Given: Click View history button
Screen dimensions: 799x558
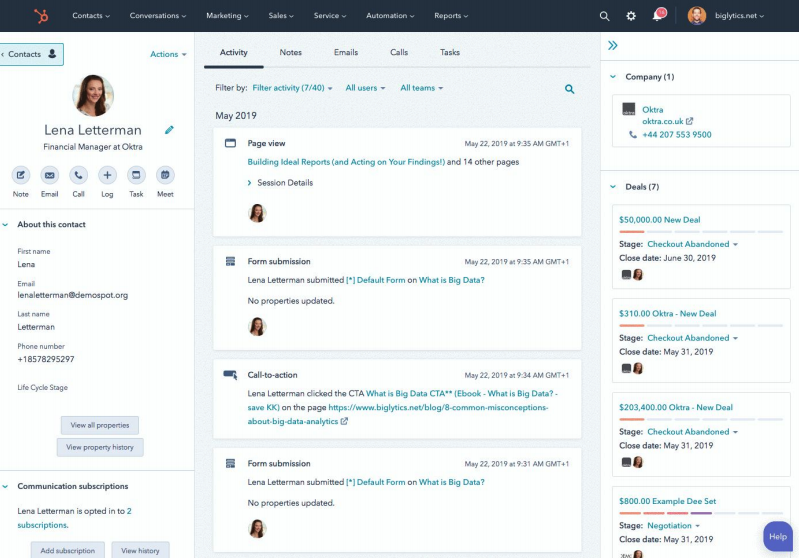Looking at the screenshot, I should click(x=140, y=550).
